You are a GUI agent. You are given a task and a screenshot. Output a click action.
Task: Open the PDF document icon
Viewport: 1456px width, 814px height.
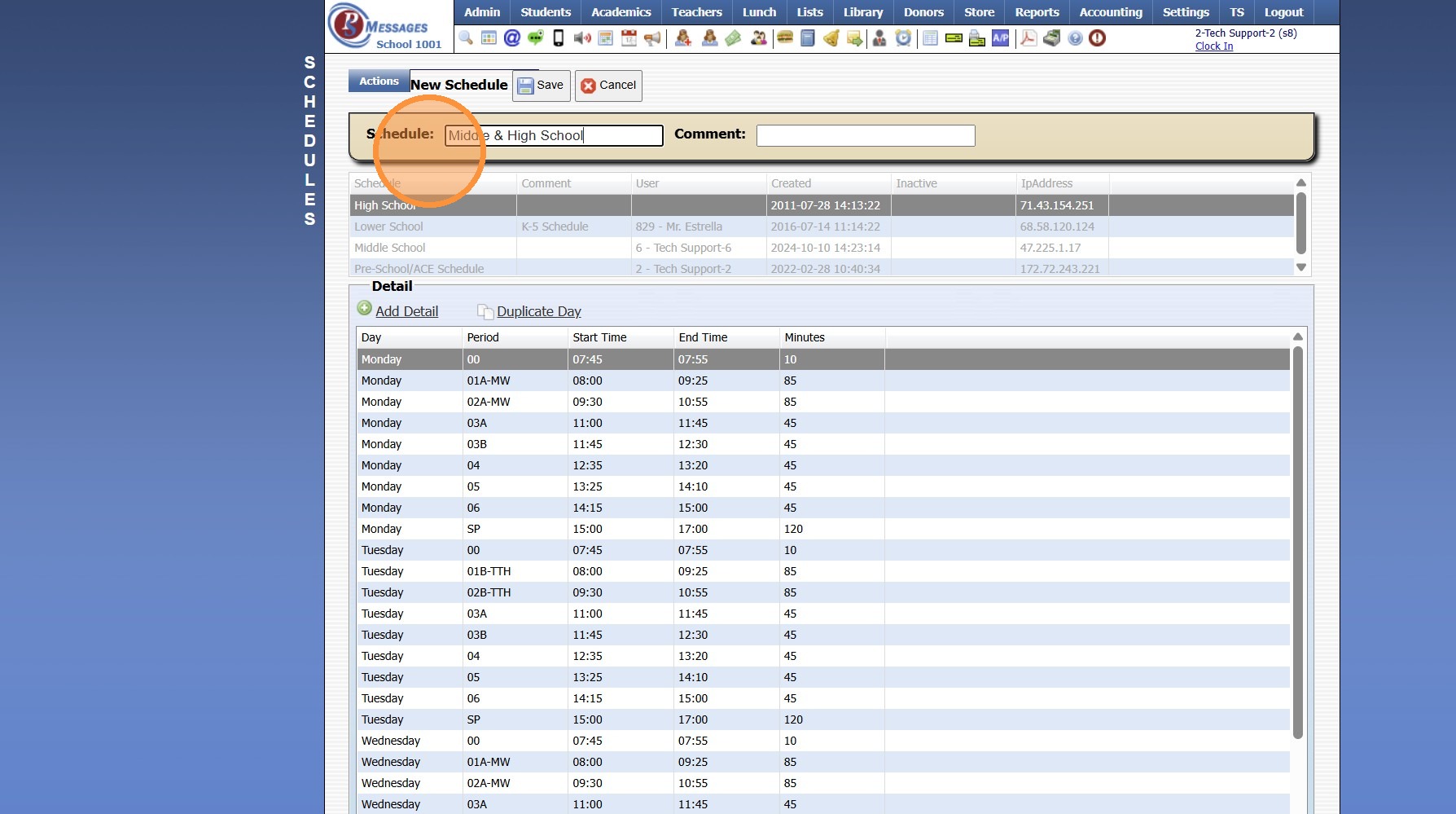click(x=1028, y=38)
